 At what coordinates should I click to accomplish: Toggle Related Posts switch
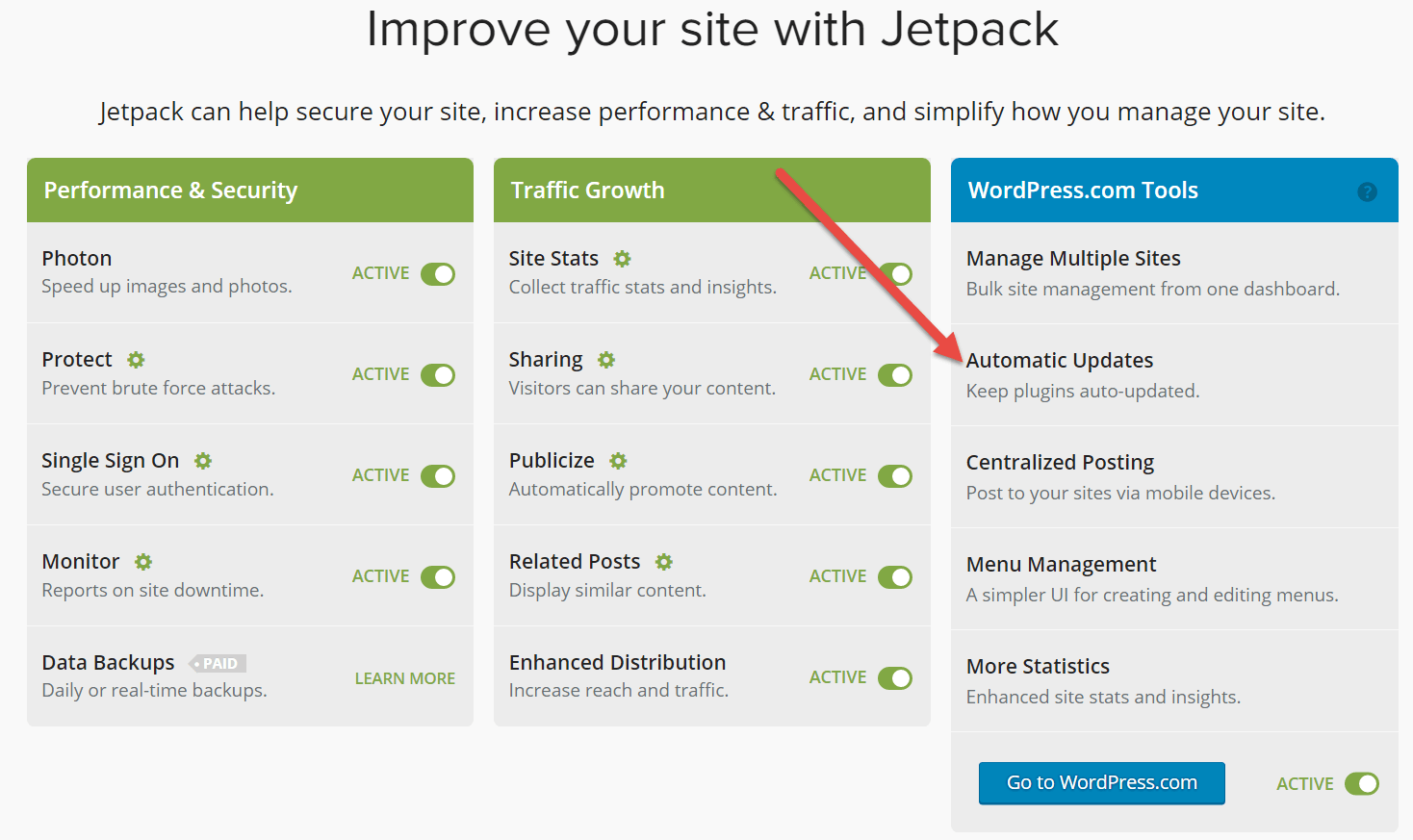(x=895, y=577)
